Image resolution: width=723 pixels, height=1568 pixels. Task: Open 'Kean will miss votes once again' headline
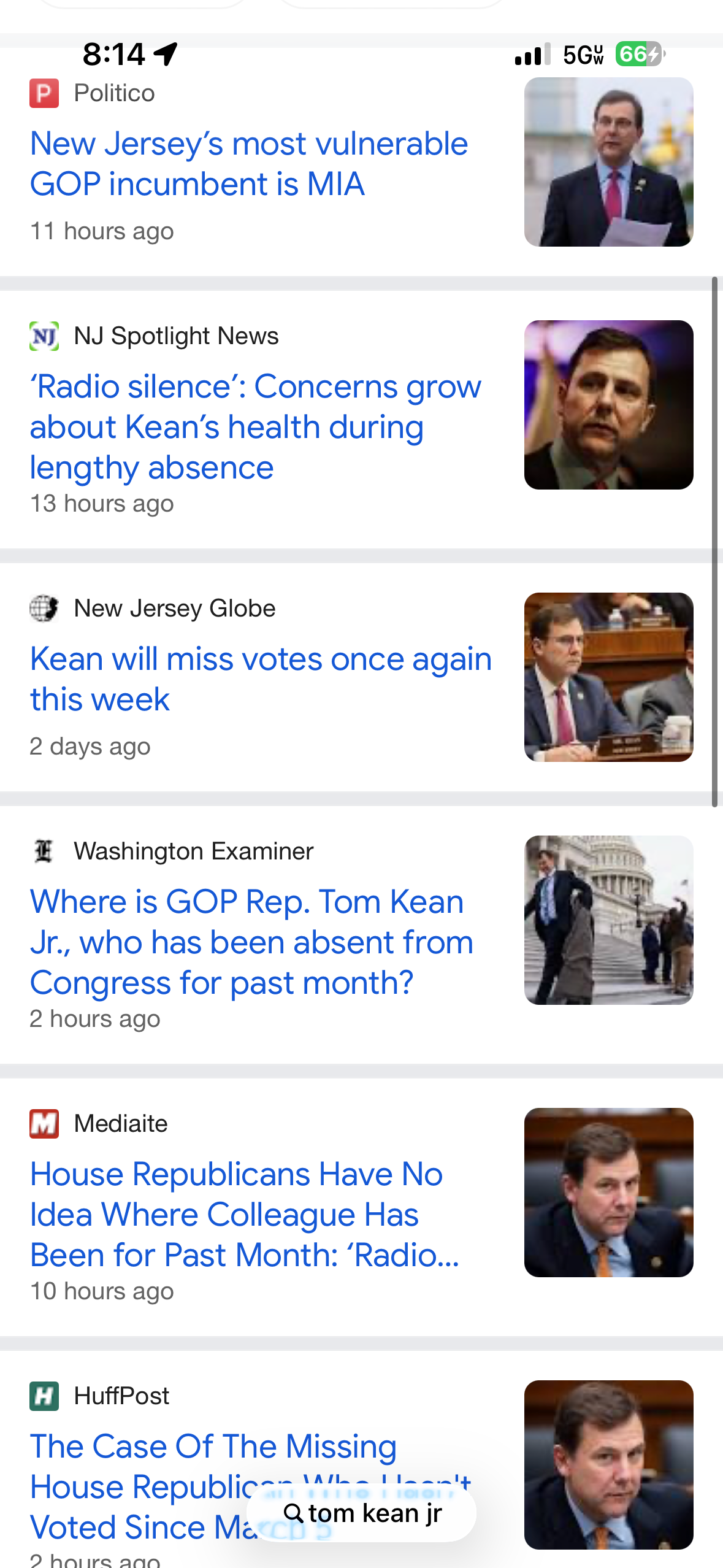point(261,679)
